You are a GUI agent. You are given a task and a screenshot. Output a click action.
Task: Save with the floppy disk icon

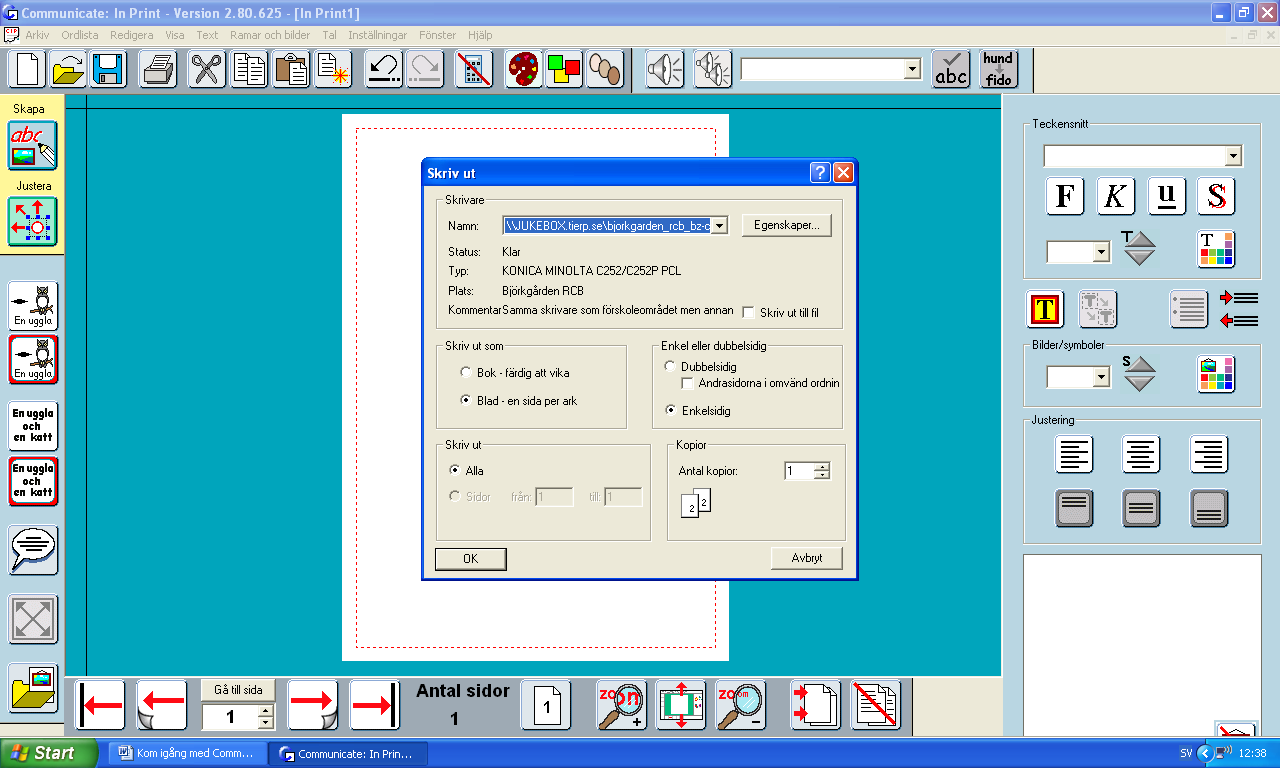pyautogui.click(x=108, y=70)
